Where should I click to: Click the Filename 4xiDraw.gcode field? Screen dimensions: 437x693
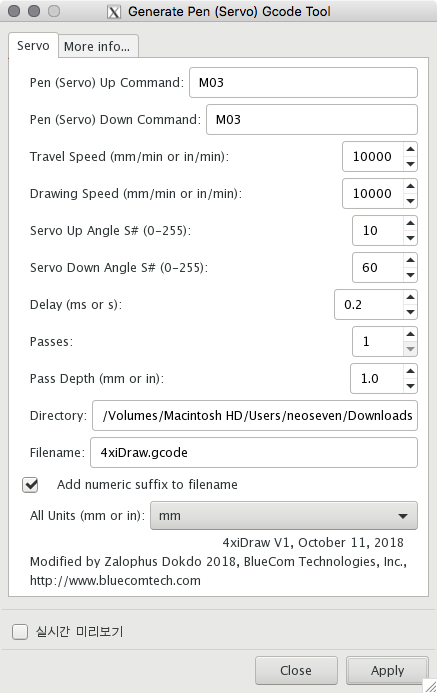pos(254,453)
